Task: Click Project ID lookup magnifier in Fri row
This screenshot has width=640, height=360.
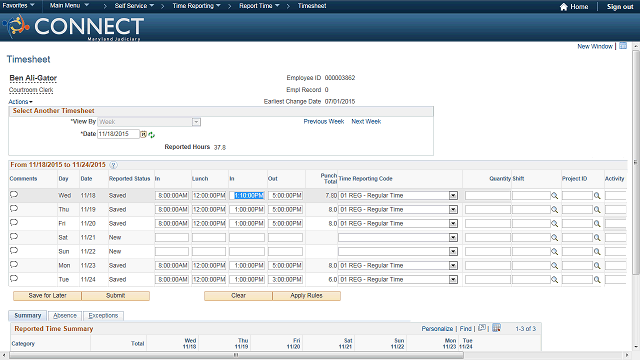Action: coord(597,224)
